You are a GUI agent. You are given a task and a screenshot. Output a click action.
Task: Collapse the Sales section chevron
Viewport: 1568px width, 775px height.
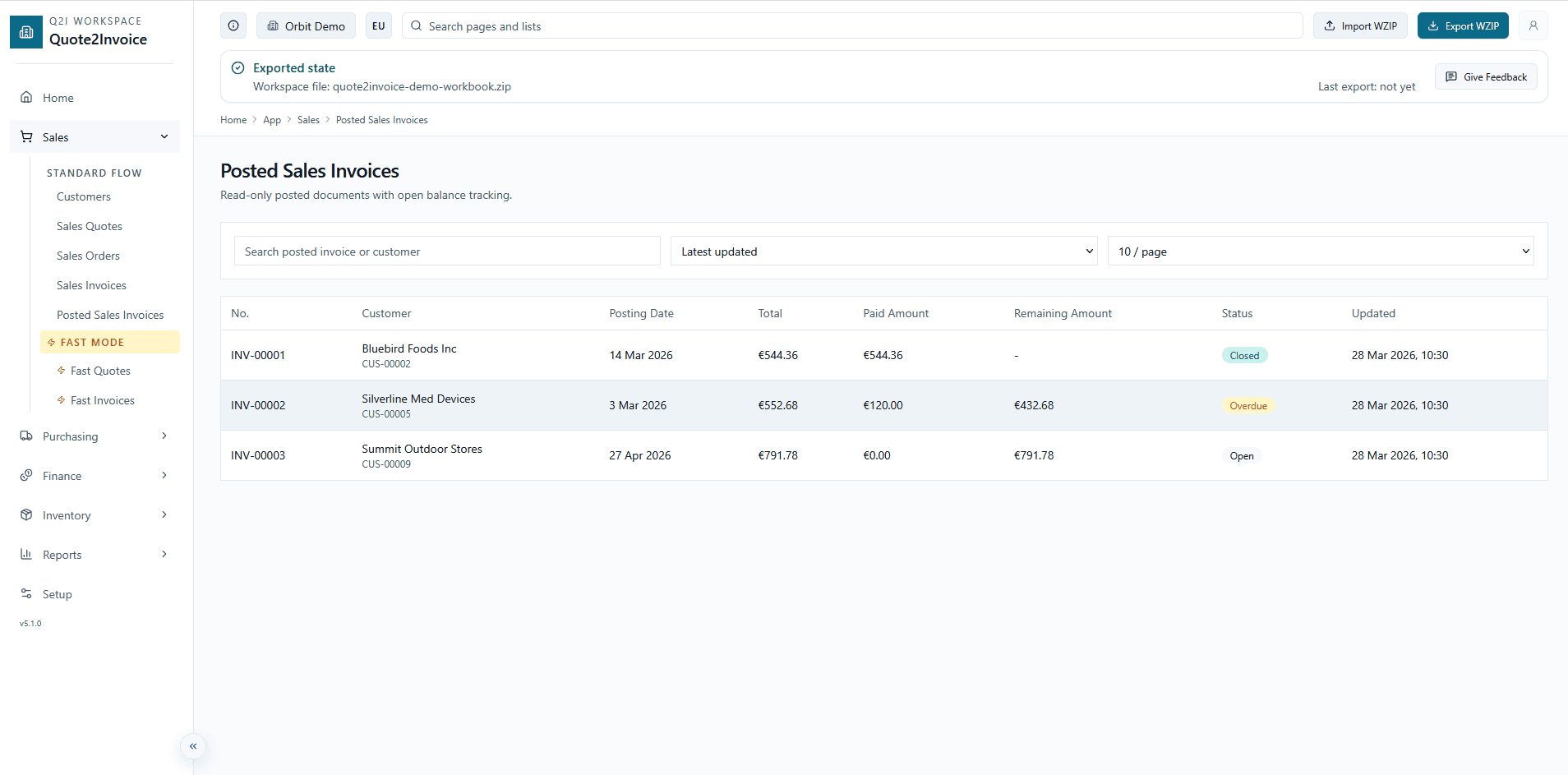(164, 136)
